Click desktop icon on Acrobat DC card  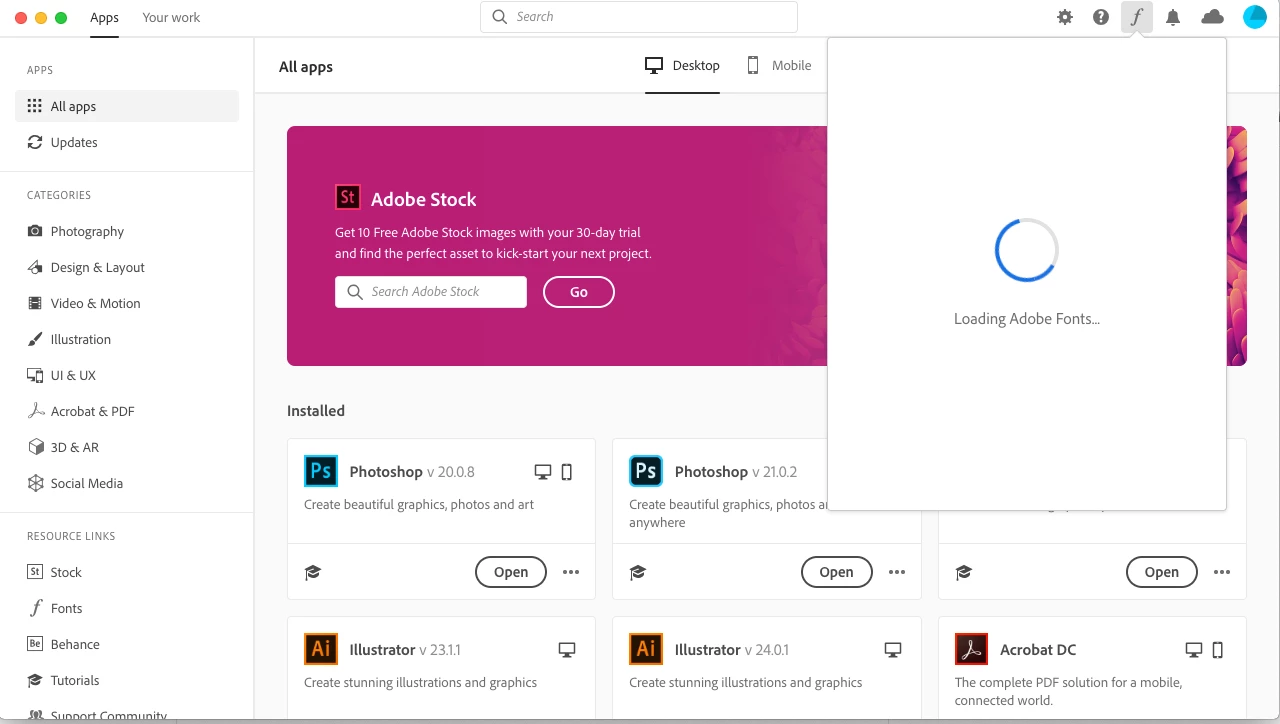pos(1194,650)
